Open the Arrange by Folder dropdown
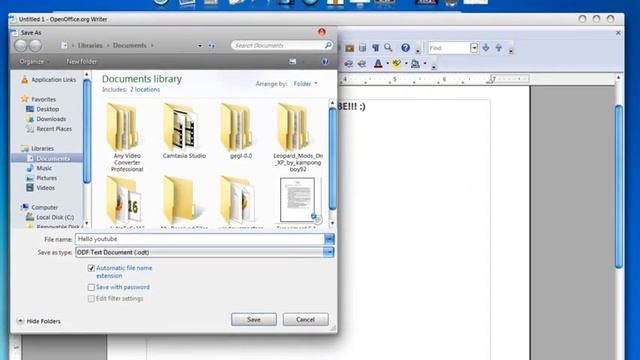The width and height of the screenshot is (640, 360). click(x=305, y=84)
